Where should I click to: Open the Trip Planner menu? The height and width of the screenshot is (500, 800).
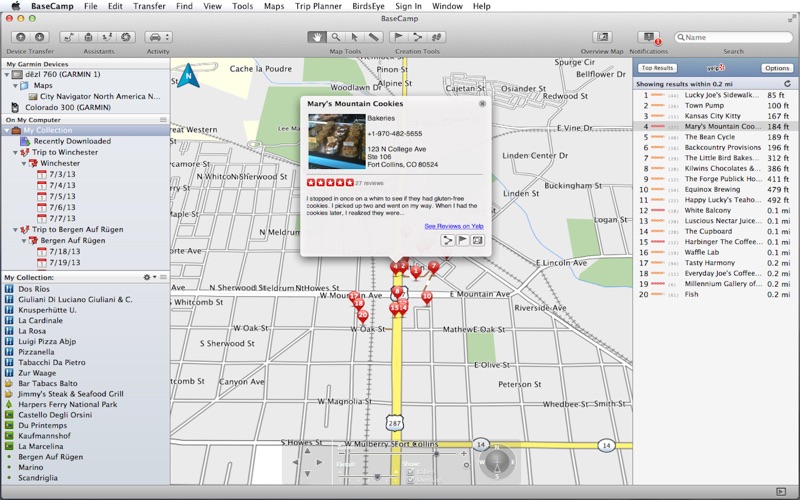[317, 6]
